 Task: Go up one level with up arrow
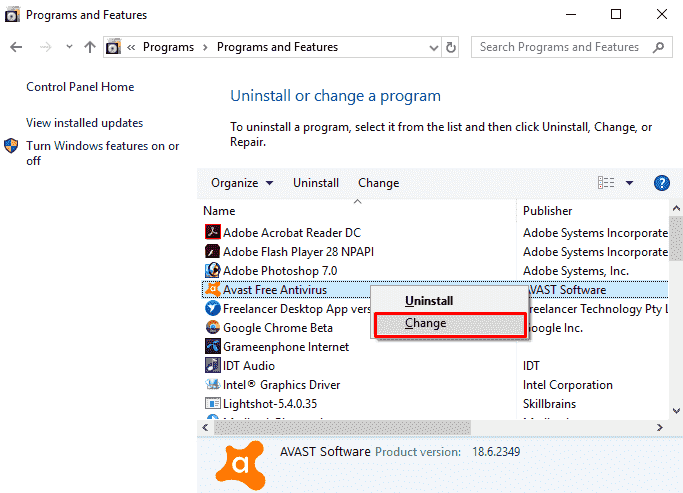pyautogui.click(x=90, y=47)
